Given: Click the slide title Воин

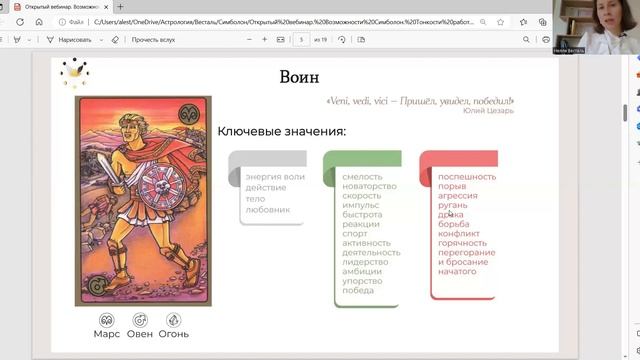Looking at the screenshot, I should [299, 77].
